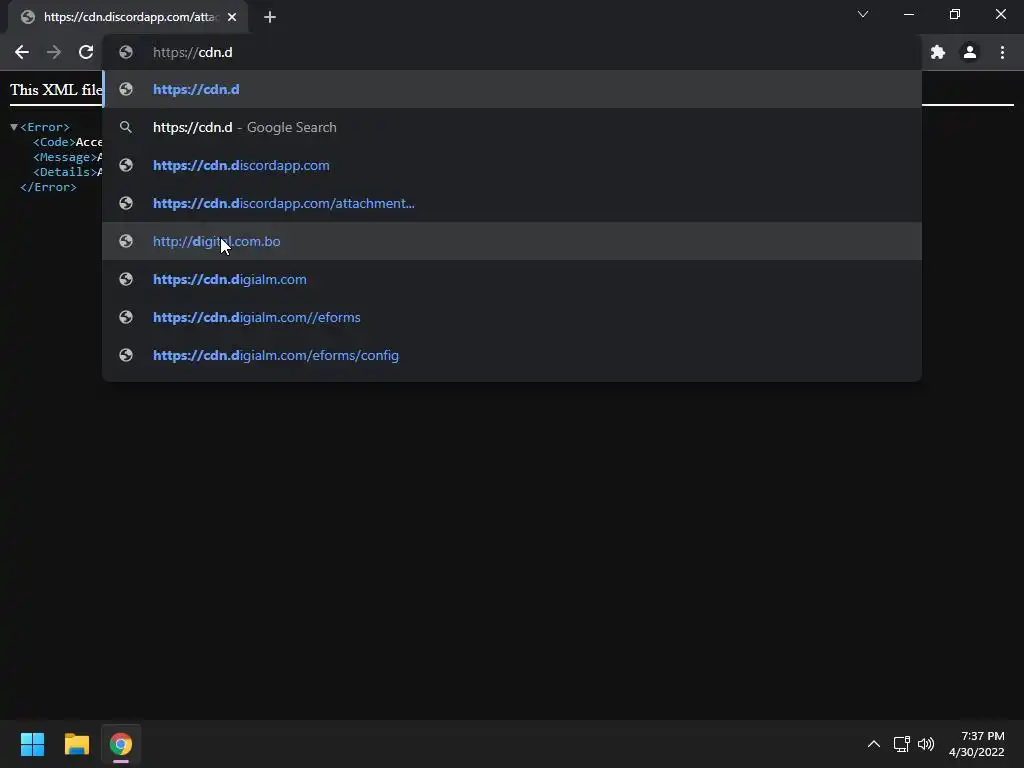Image resolution: width=1024 pixels, height=768 pixels.
Task: Click the Chrome taskbar icon
Action: tap(121, 744)
